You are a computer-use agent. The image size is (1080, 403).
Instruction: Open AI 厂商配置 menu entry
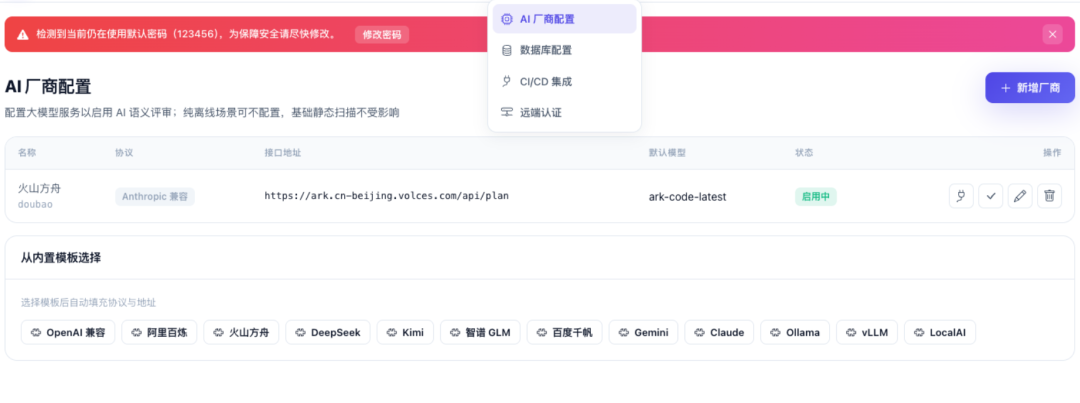pyautogui.click(x=564, y=19)
